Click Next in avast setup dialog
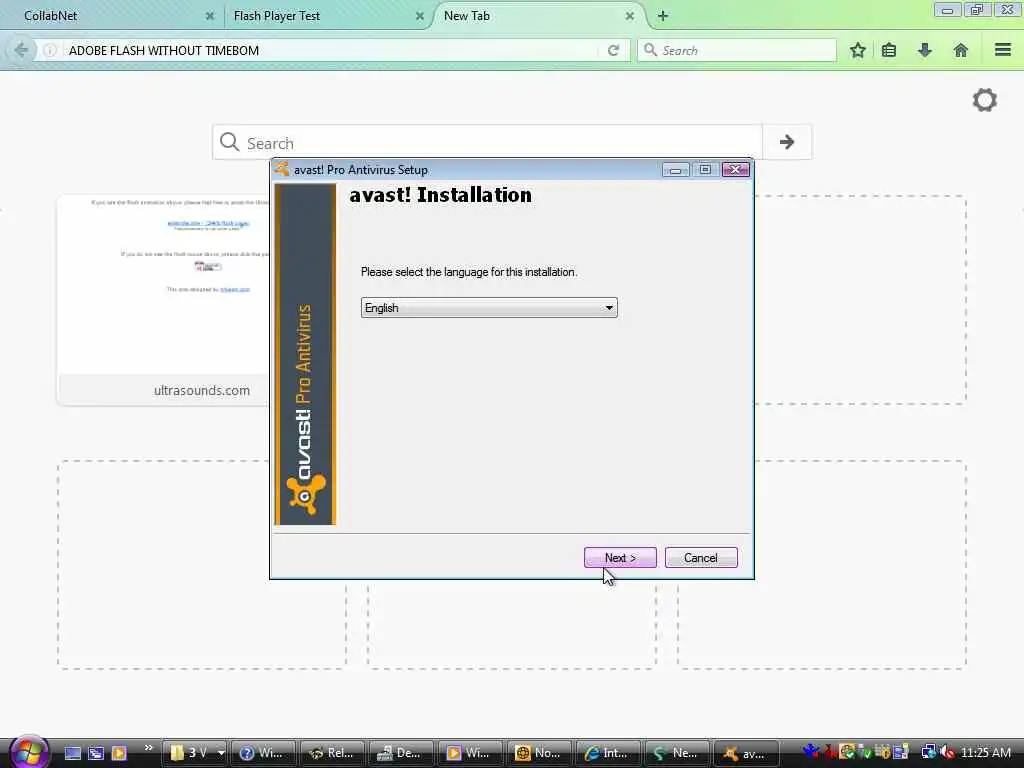The image size is (1024, 768). coord(620,558)
